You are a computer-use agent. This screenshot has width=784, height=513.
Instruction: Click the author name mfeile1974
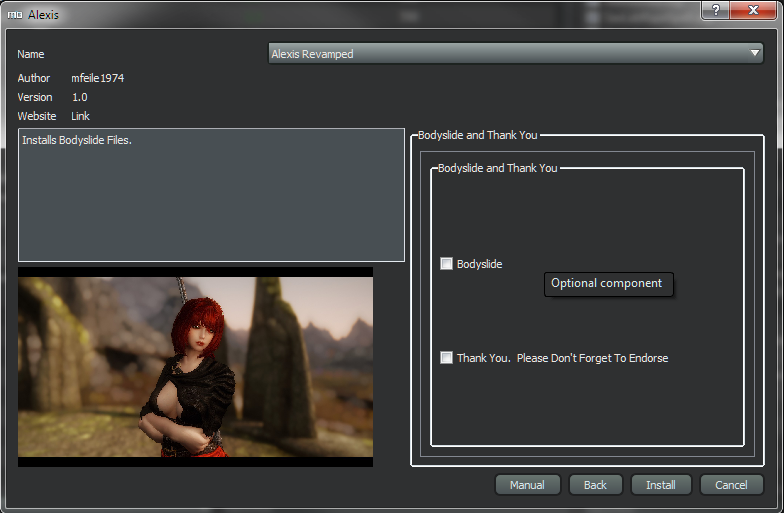pyautogui.click(x=98, y=78)
